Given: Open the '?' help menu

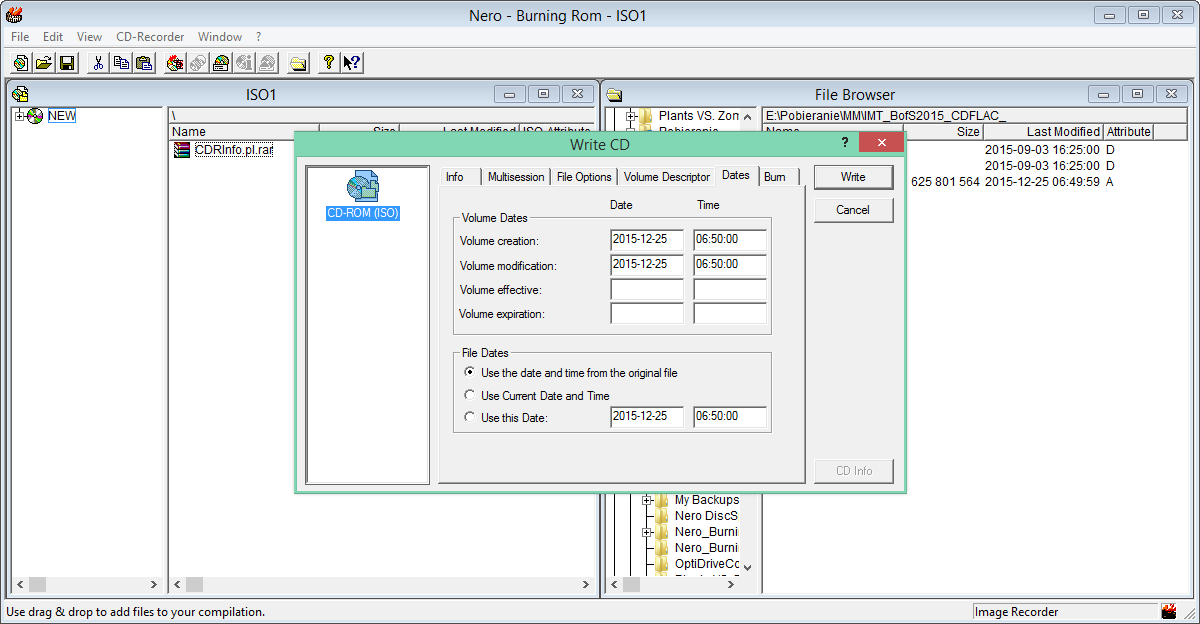Looking at the screenshot, I should pos(259,37).
